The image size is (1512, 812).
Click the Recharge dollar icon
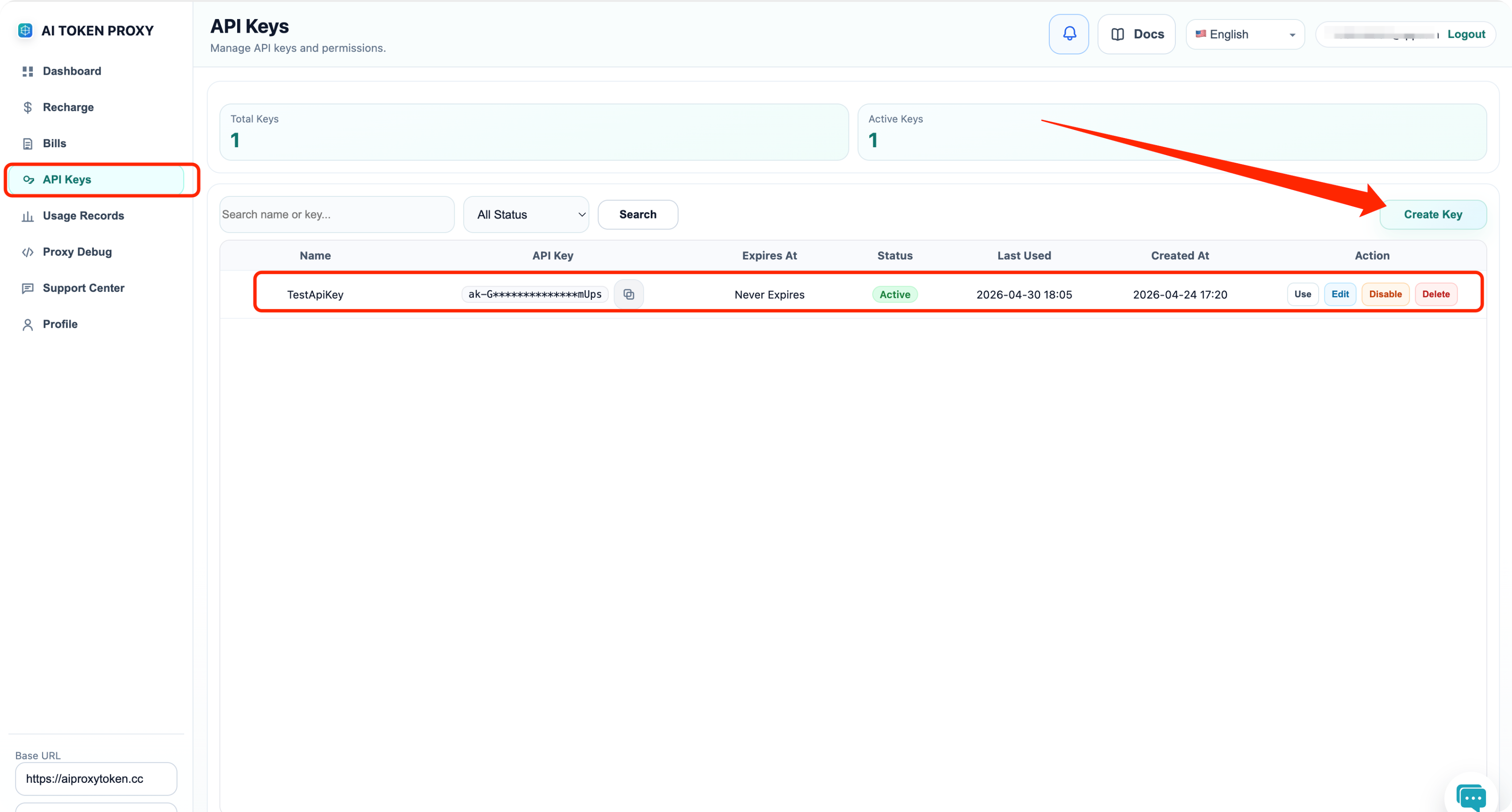[27, 107]
